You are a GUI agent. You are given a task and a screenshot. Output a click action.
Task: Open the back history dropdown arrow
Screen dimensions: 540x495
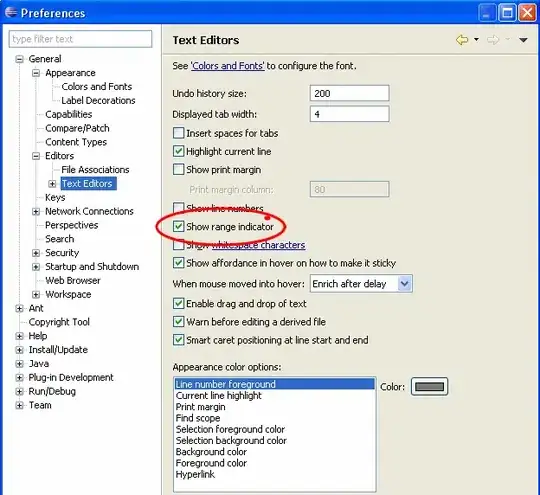point(476,40)
